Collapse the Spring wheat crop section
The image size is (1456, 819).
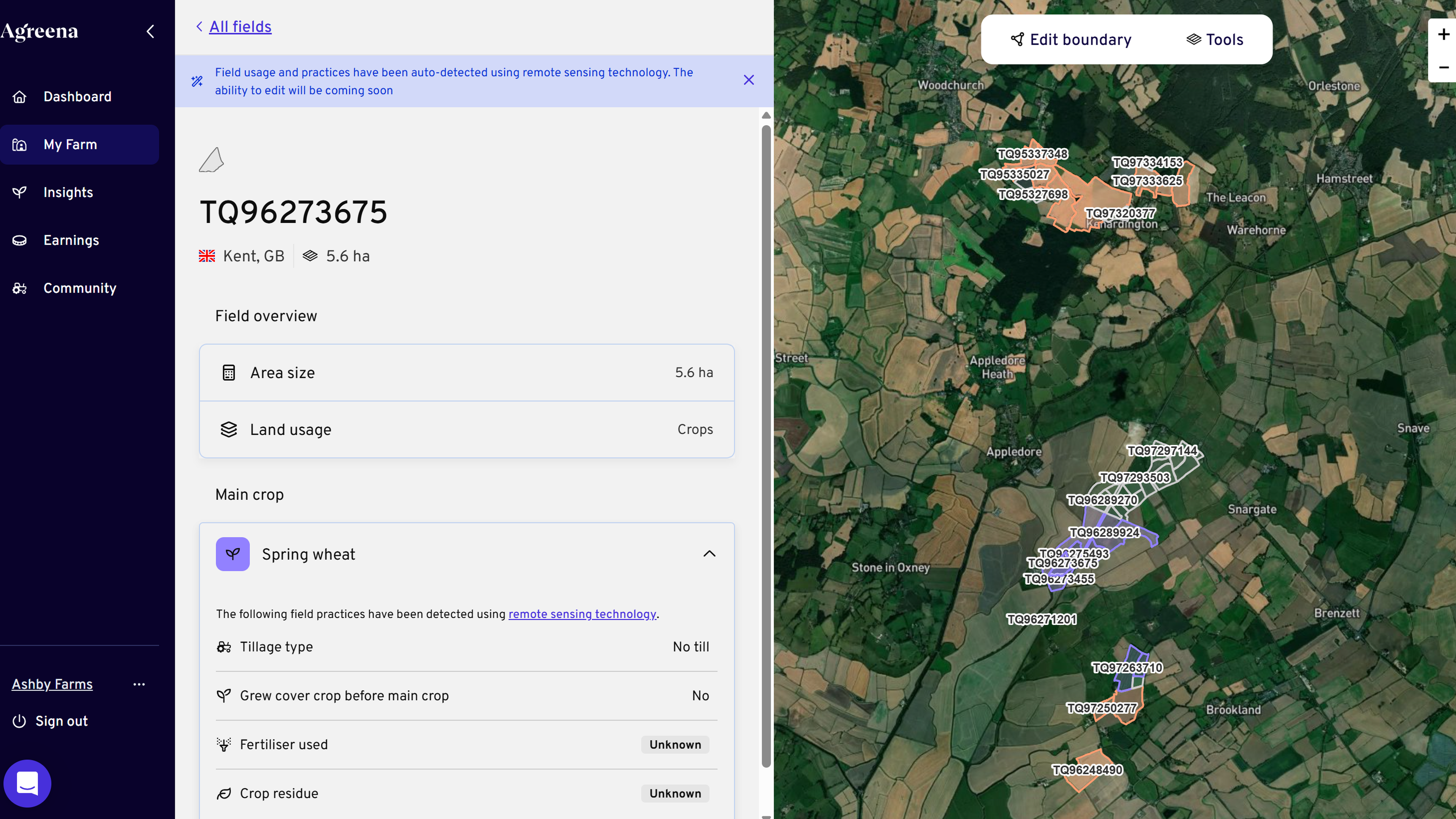(x=709, y=554)
